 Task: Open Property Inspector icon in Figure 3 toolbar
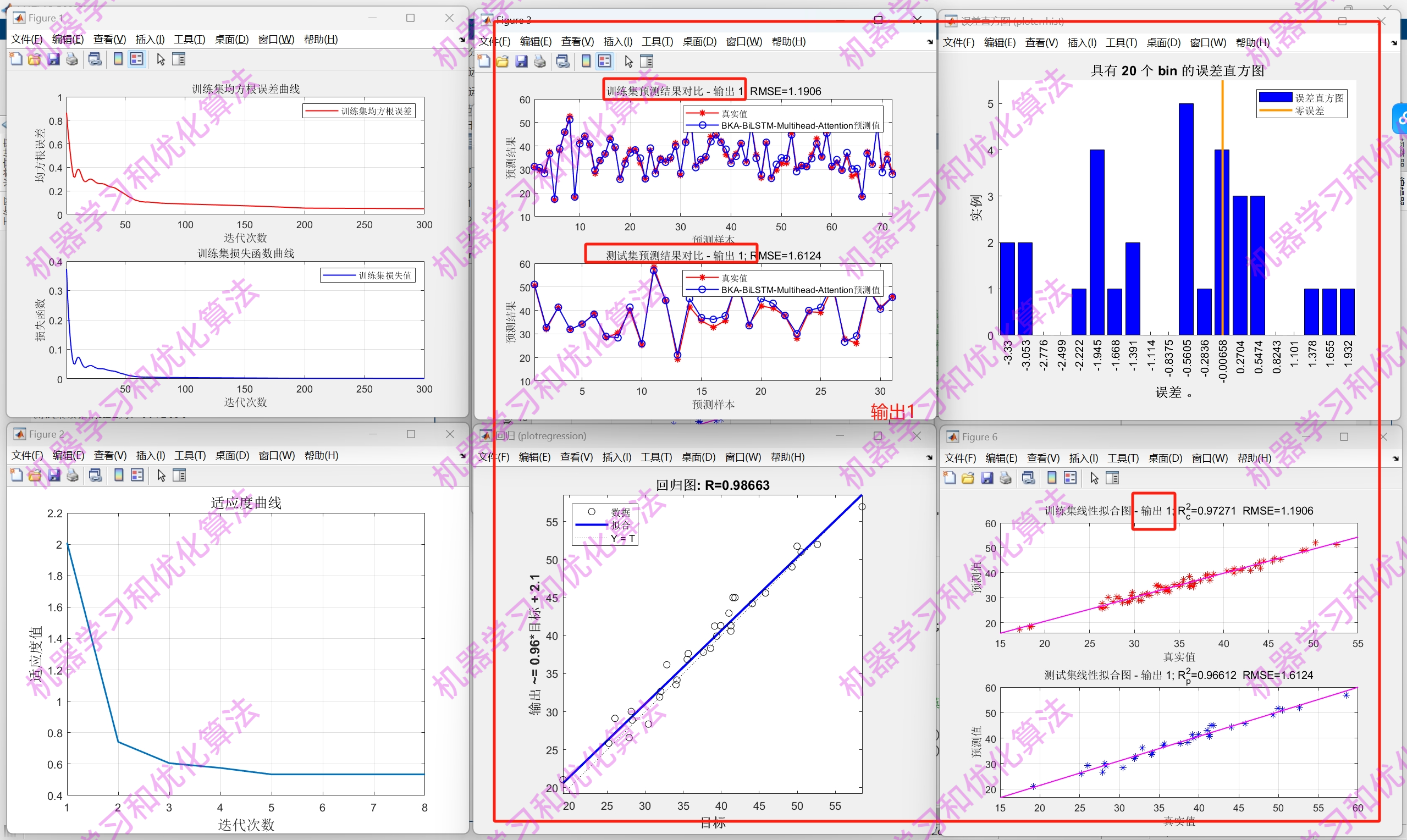click(647, 61)
